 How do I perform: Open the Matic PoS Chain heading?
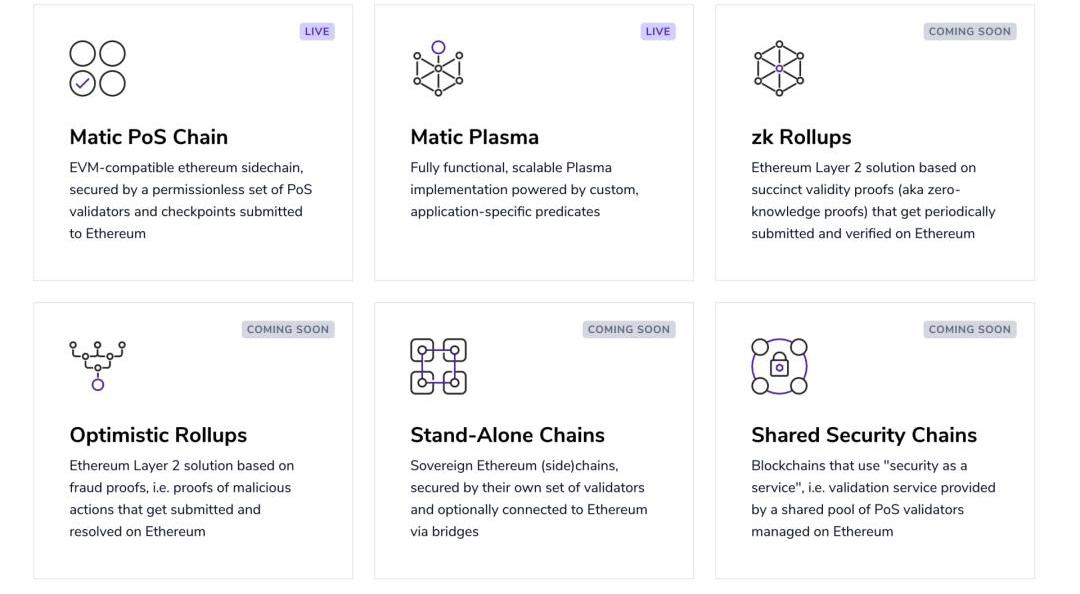(x=148, y=137)
